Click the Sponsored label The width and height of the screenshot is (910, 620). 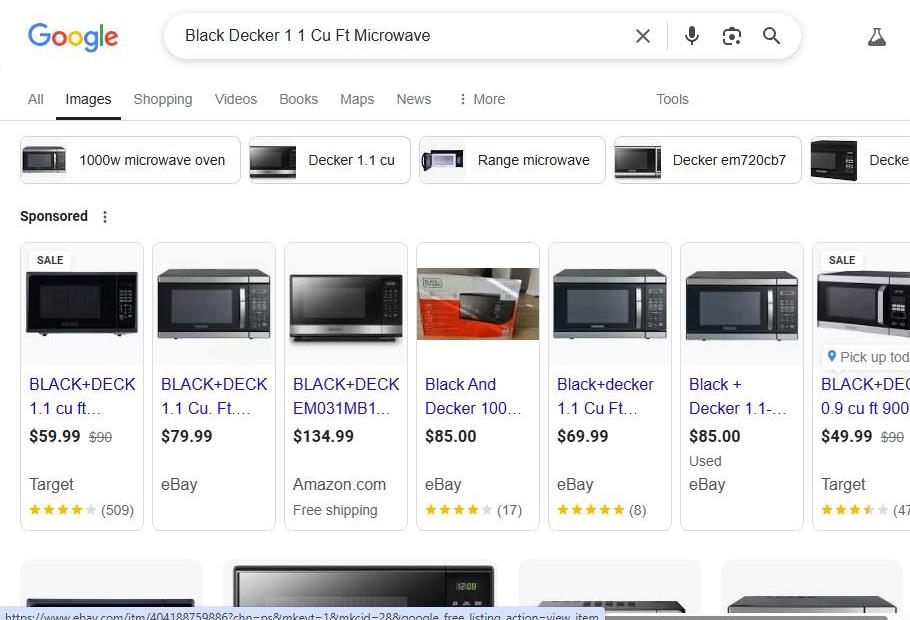[x=54, y=216]
